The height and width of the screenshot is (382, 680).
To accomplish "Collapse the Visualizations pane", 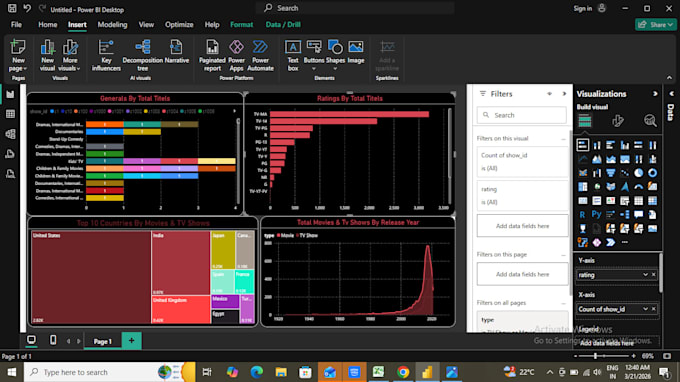I will pos(655,94).
